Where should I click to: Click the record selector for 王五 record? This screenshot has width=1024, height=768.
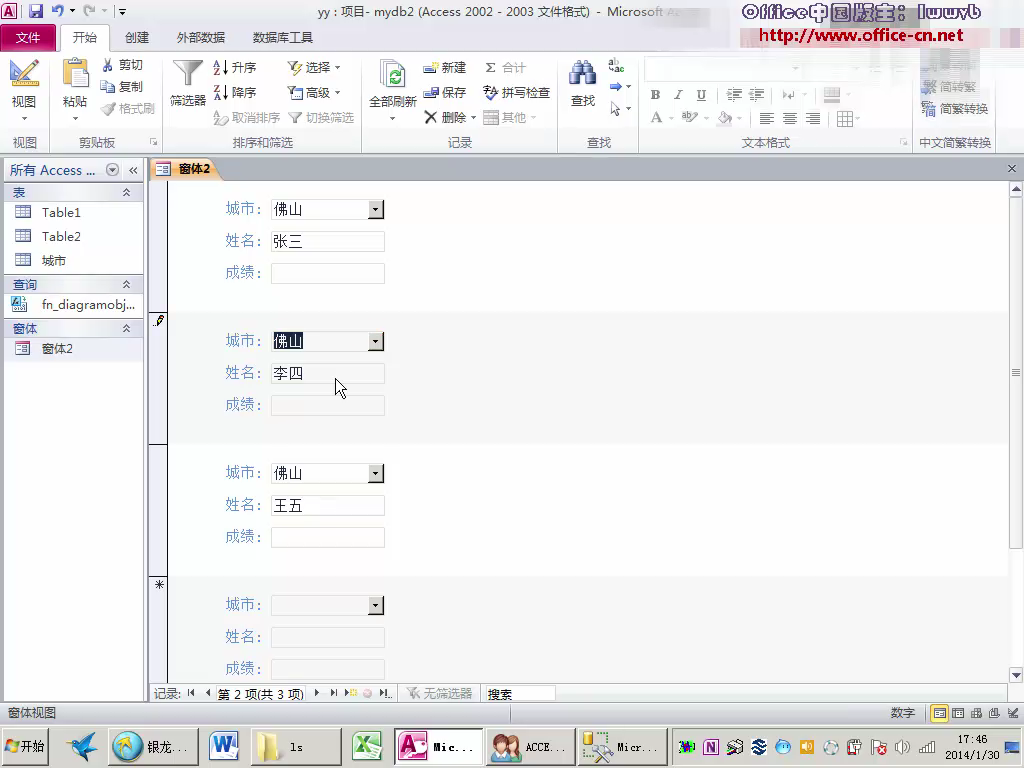(159, 510)
